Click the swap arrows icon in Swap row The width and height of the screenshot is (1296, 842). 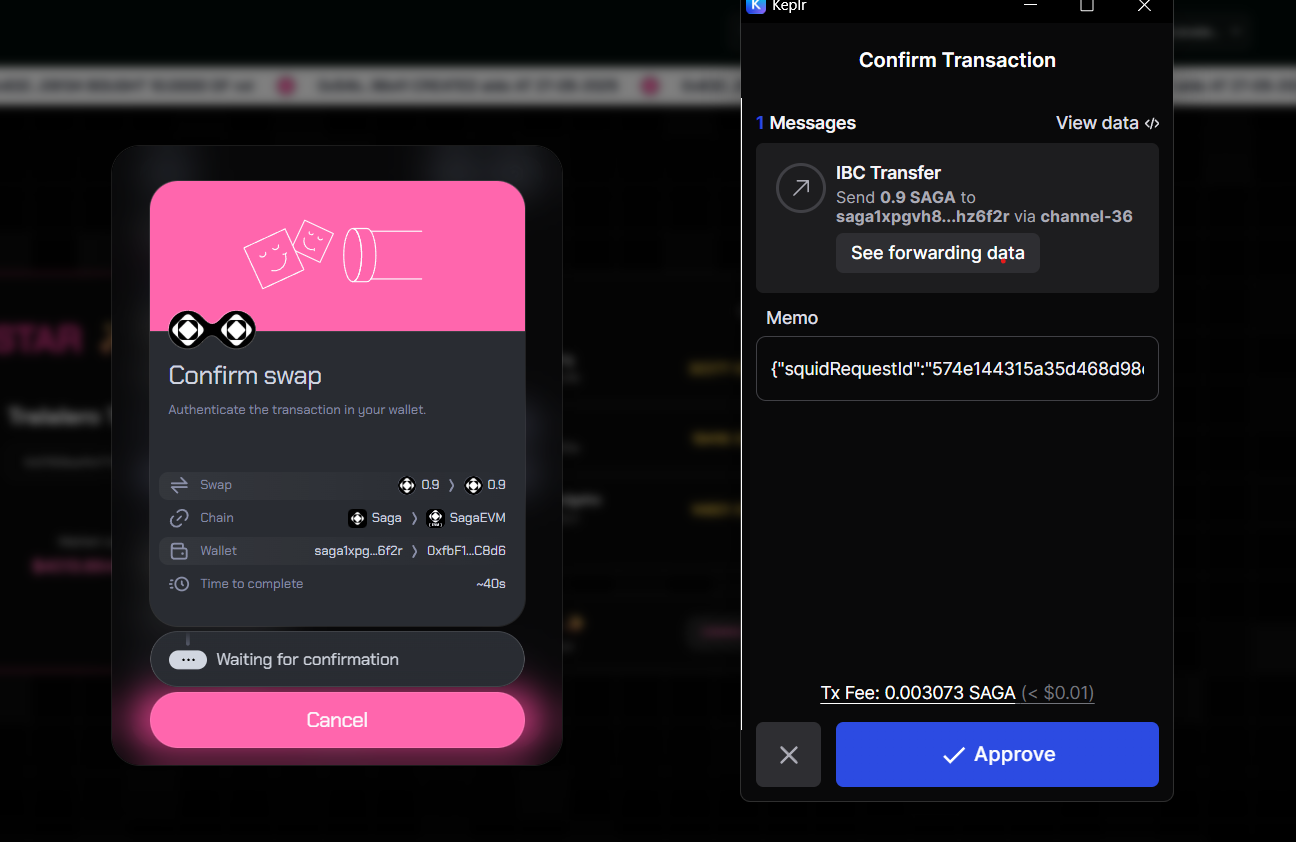(179, 485)
